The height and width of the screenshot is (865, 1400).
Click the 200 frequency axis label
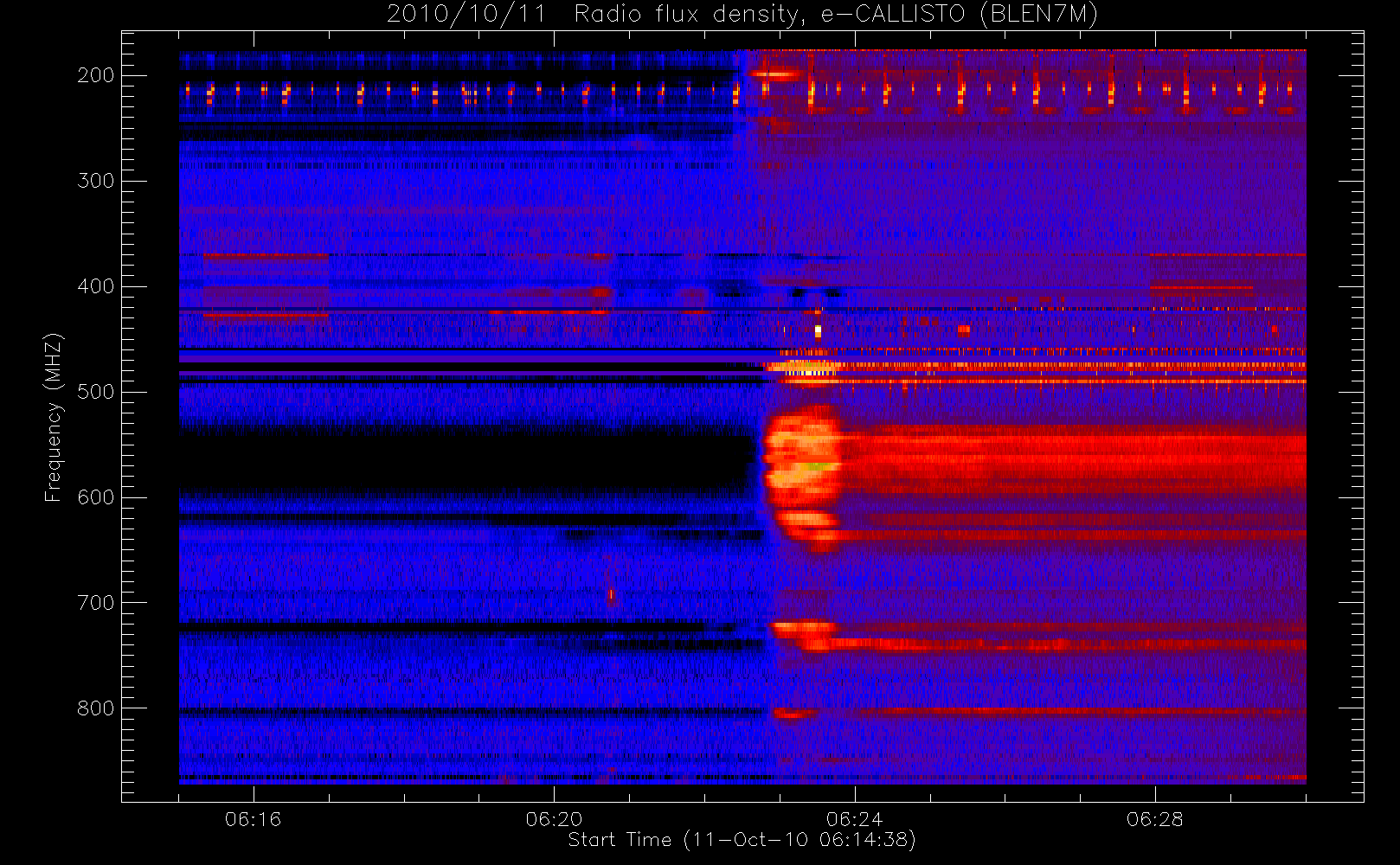point(95,75)
